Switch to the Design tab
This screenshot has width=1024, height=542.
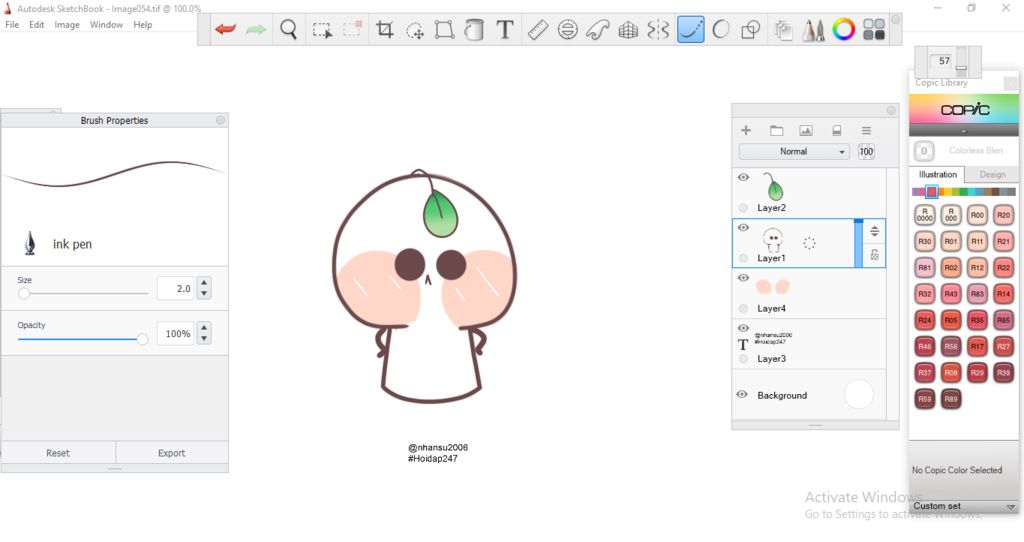click(992, 175)
